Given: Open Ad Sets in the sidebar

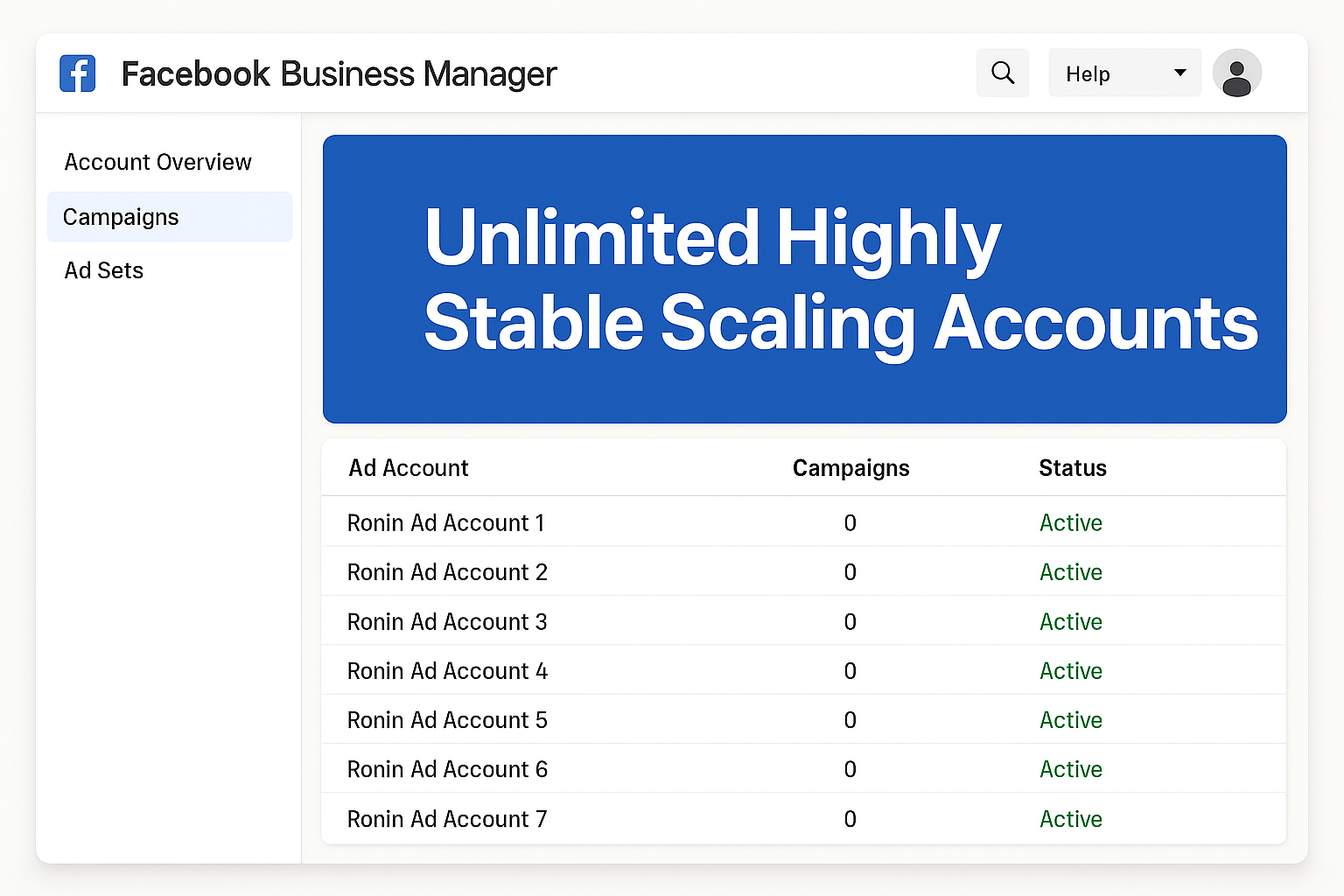Looking at the screenshot, I should click(x=103, y=270).
